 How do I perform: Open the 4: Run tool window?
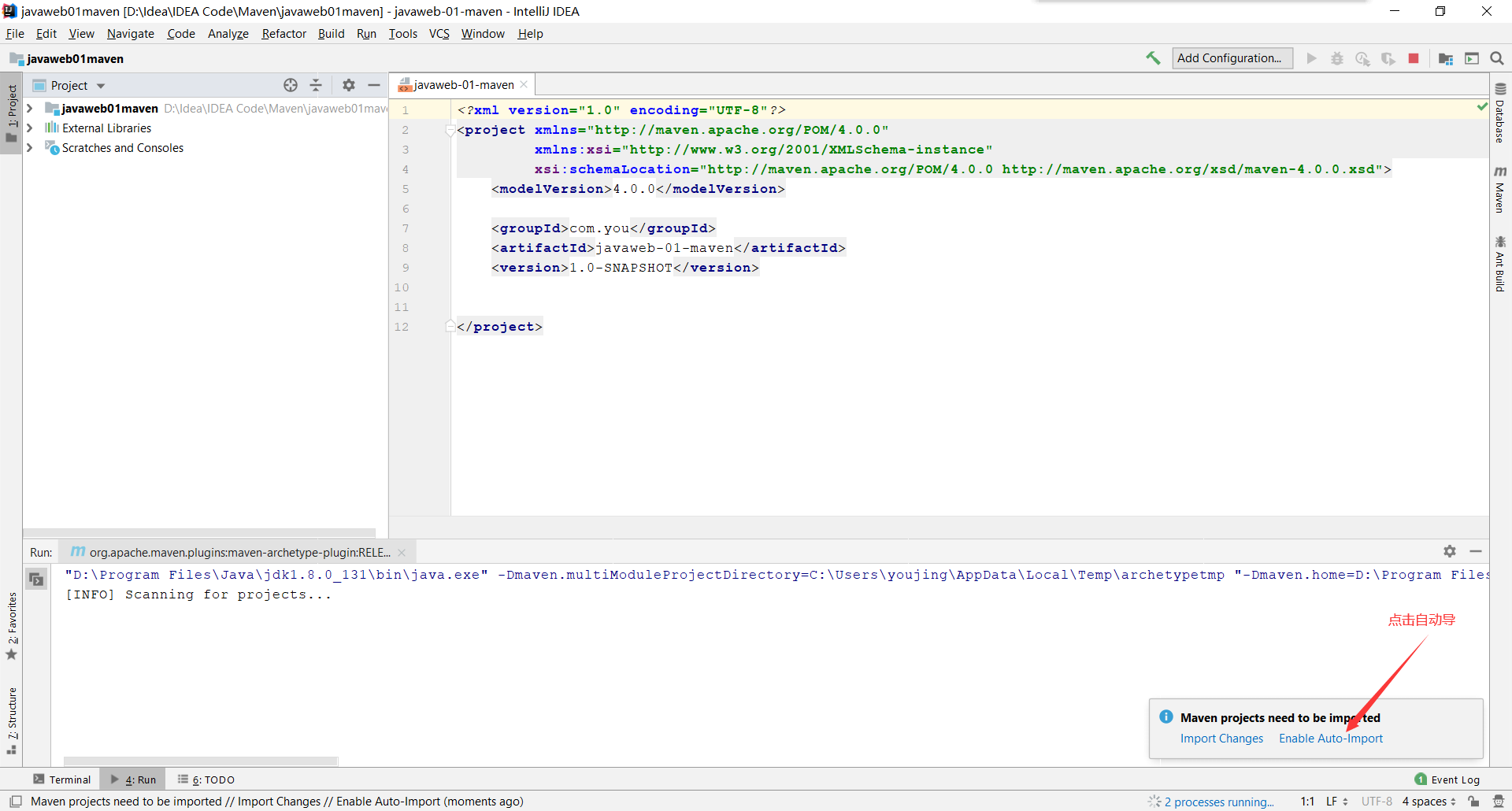click(133, 780)
